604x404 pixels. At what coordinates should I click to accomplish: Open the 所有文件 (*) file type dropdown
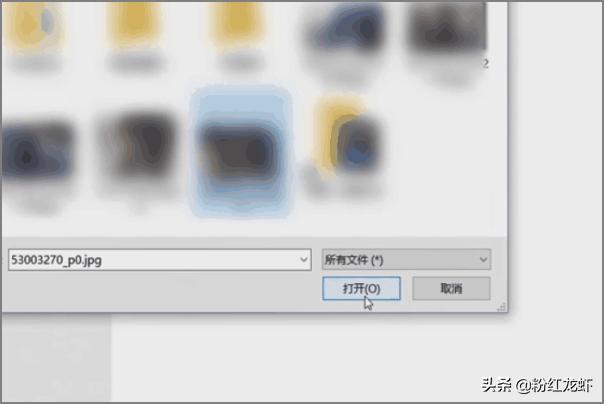pos(406,260)
